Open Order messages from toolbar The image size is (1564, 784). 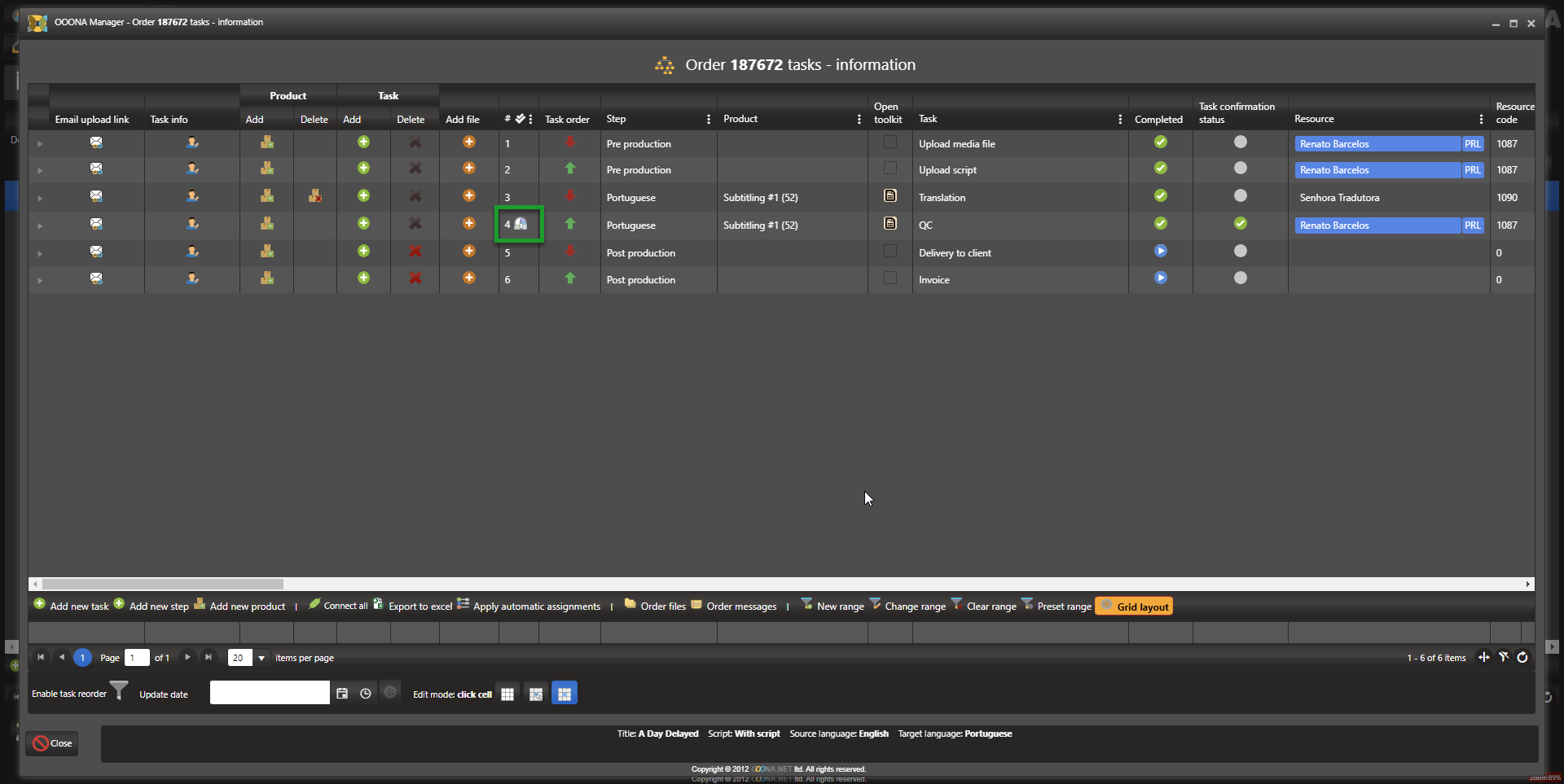coord(740,607)
